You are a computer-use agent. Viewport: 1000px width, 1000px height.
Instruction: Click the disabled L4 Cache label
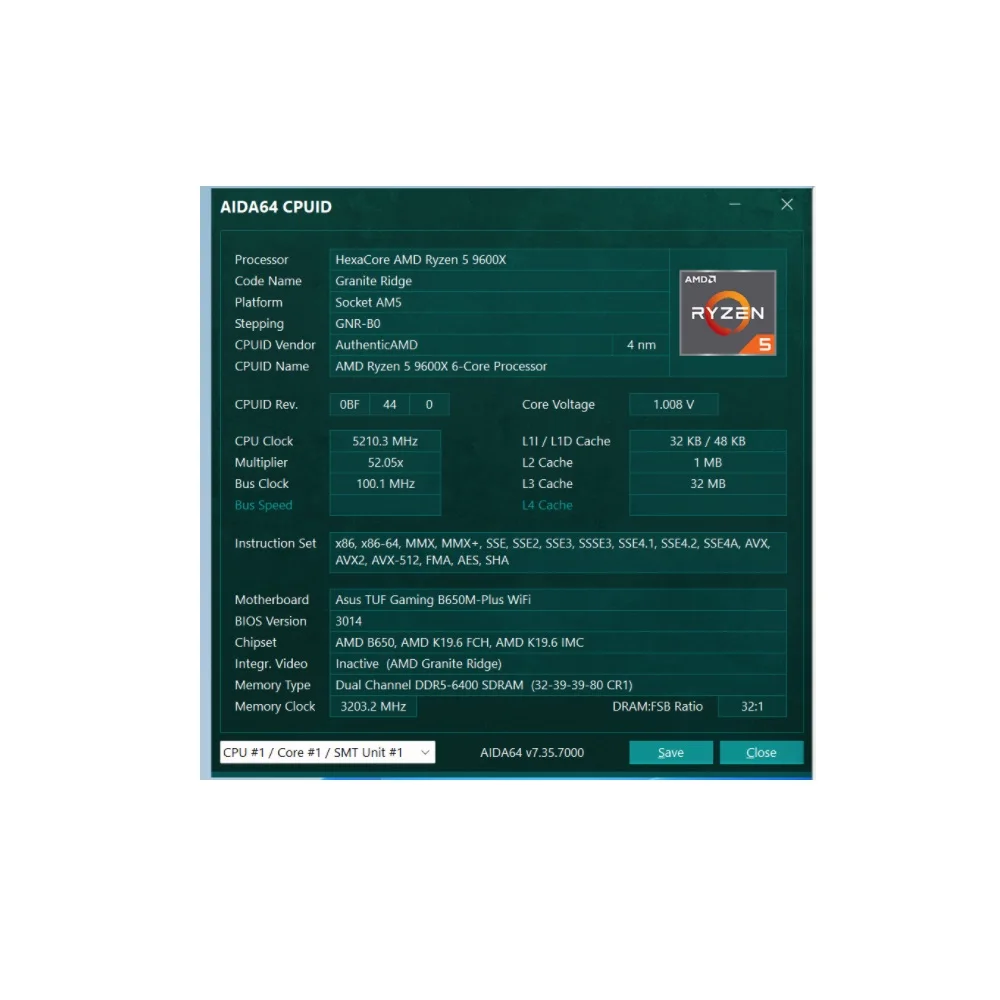pyautogui.click(x=547, y=505)
